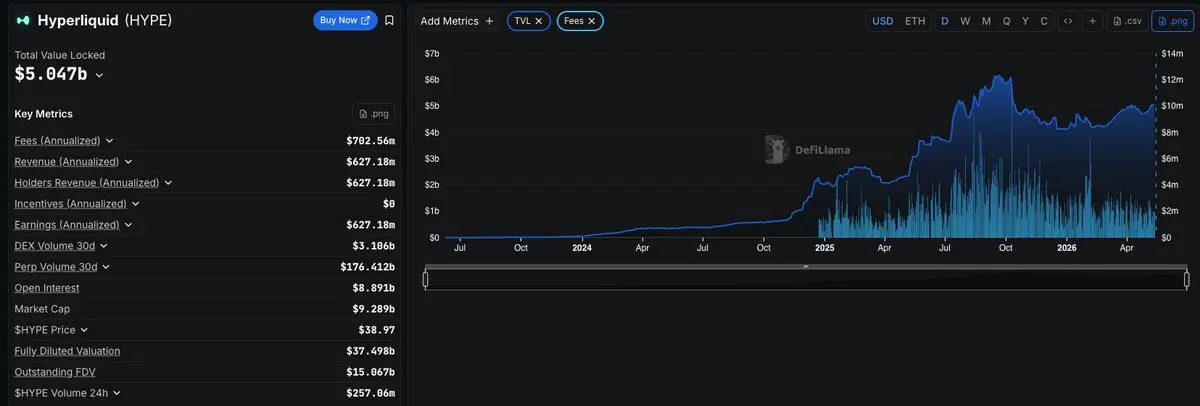1200x406 pixels.
Task: Click the left handle of range slider
Action: point(425,279)
